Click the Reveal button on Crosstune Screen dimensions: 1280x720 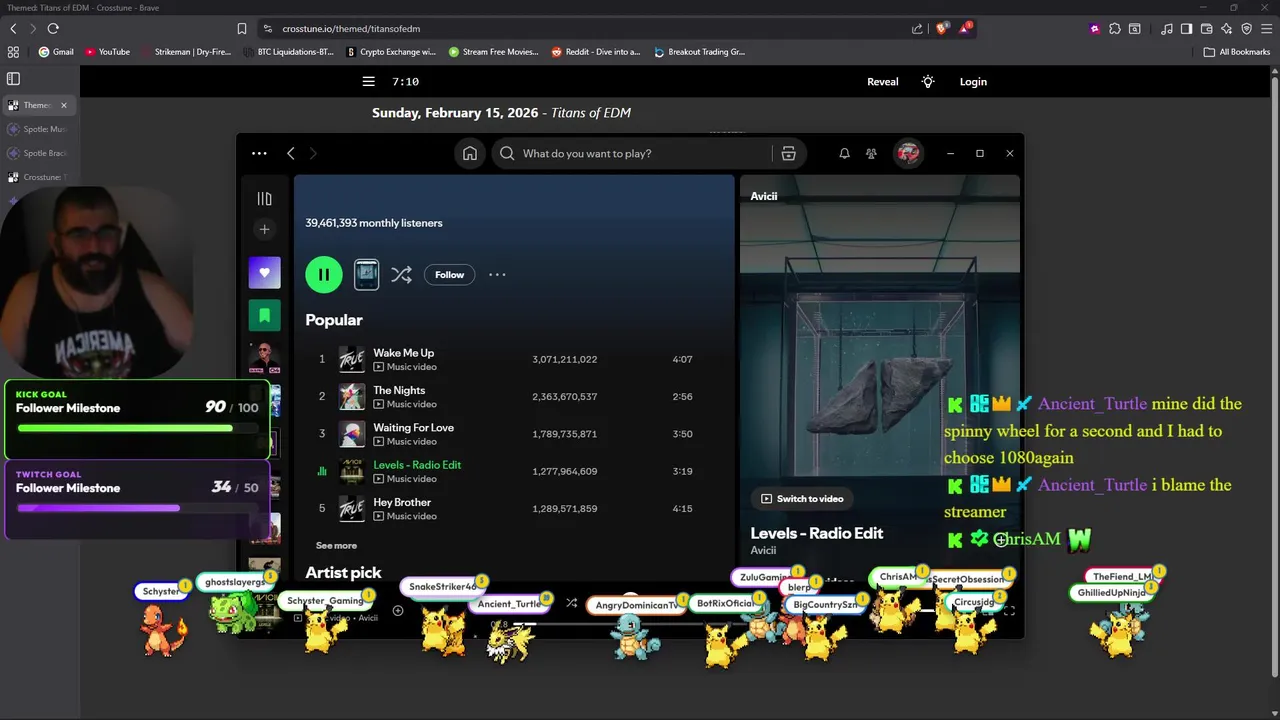pyautogui.click(x=882, y=82)
